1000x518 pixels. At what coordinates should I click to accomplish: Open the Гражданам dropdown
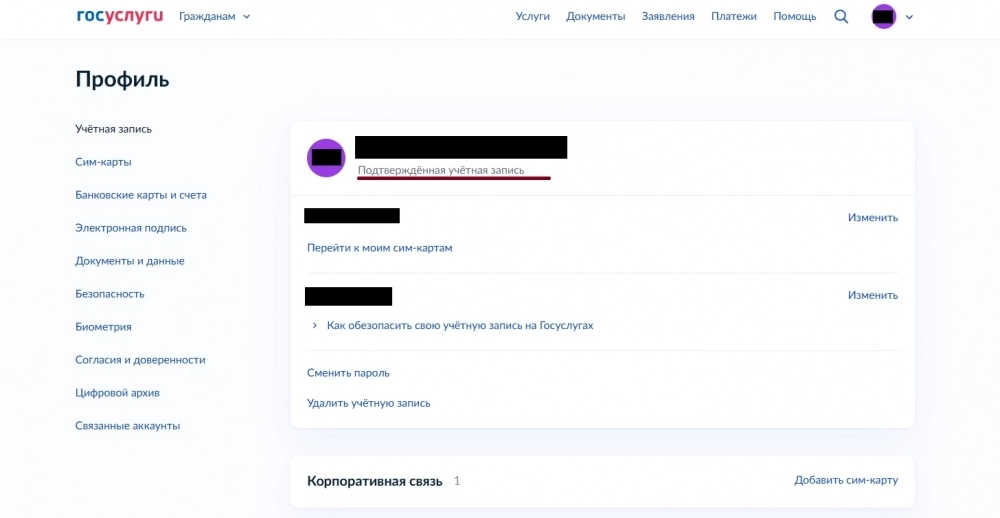[214, 17]
